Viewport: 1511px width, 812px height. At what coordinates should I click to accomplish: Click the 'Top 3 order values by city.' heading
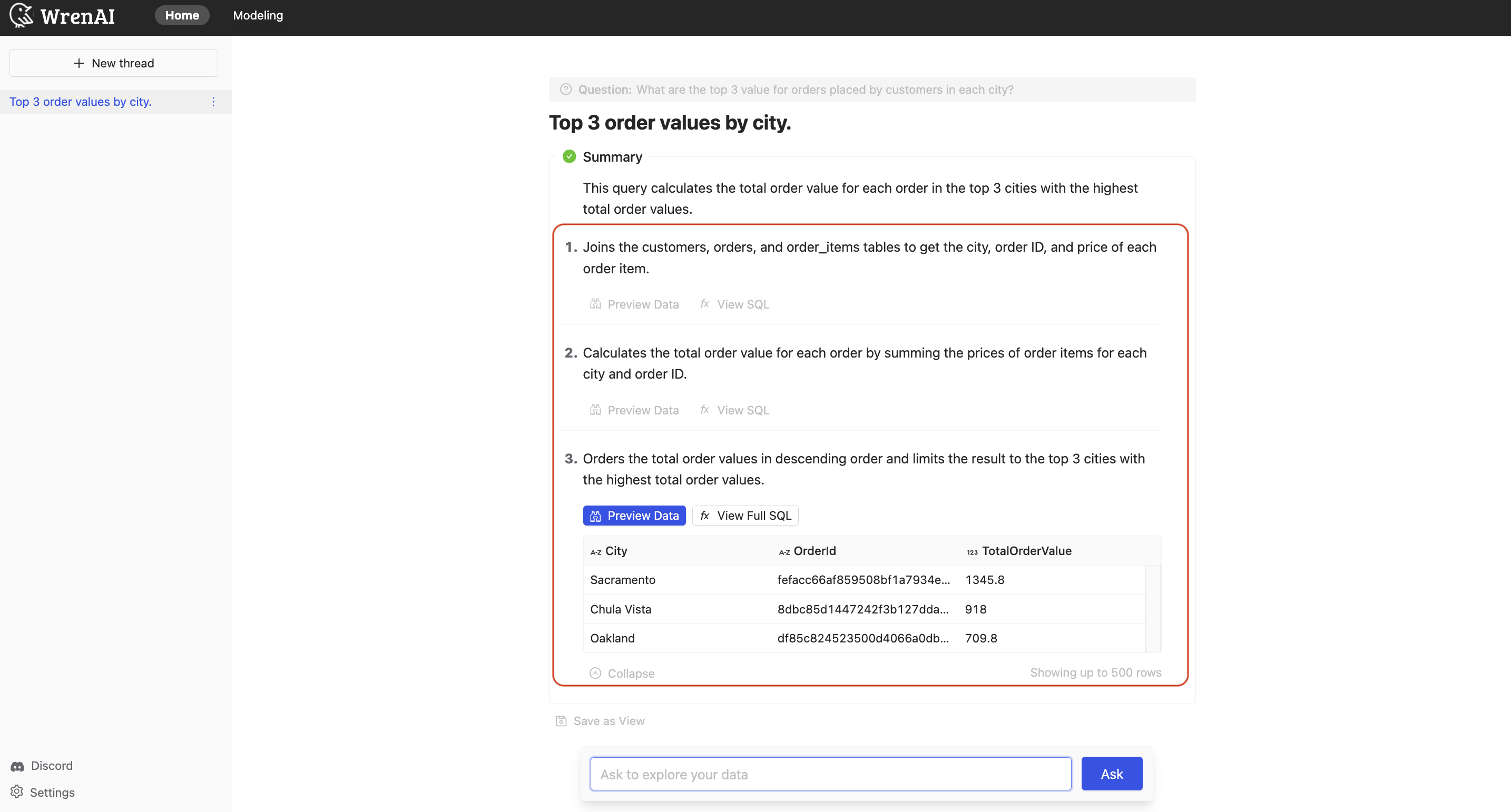tap(670, 122)
